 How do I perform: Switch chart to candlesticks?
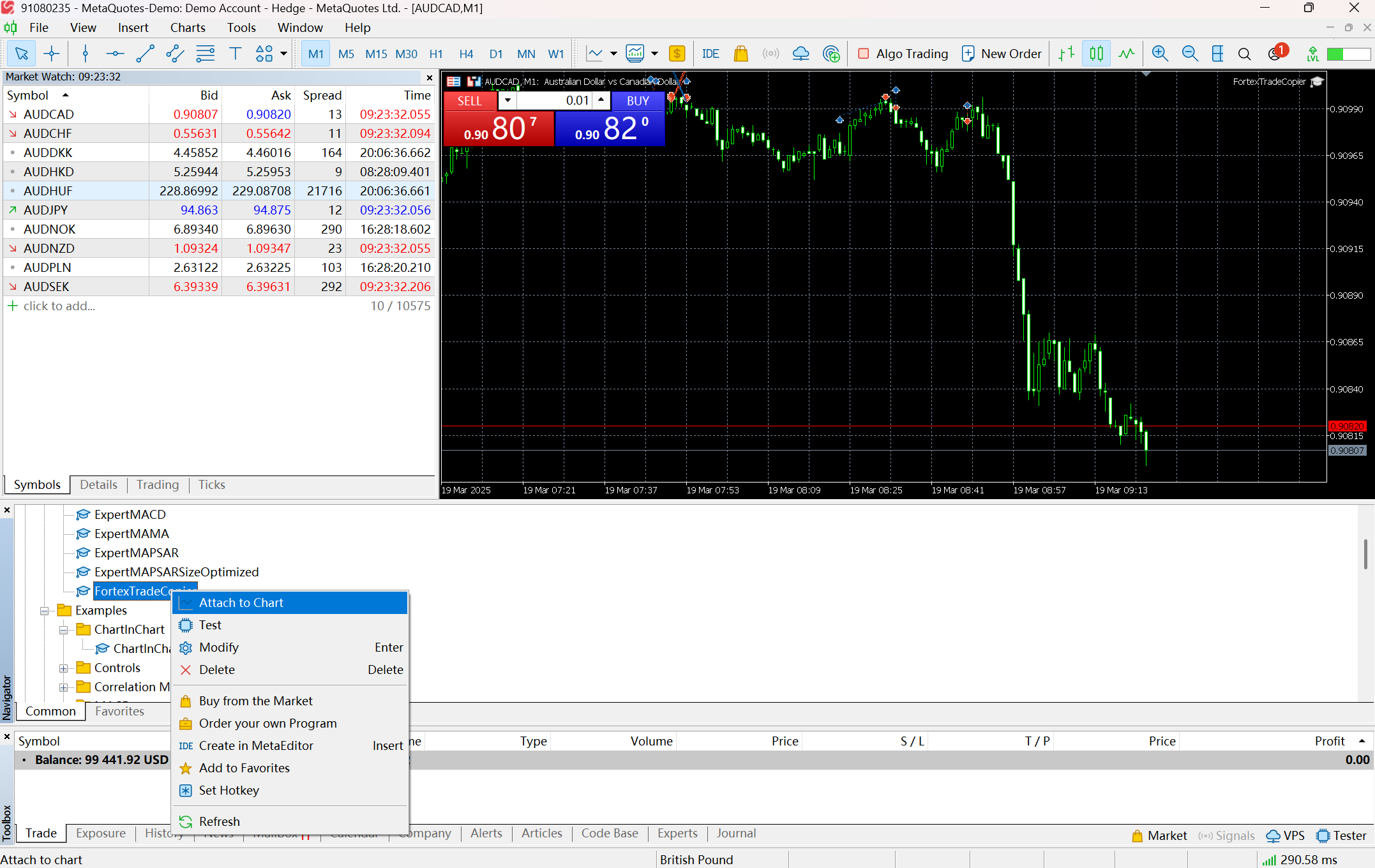1096,54
